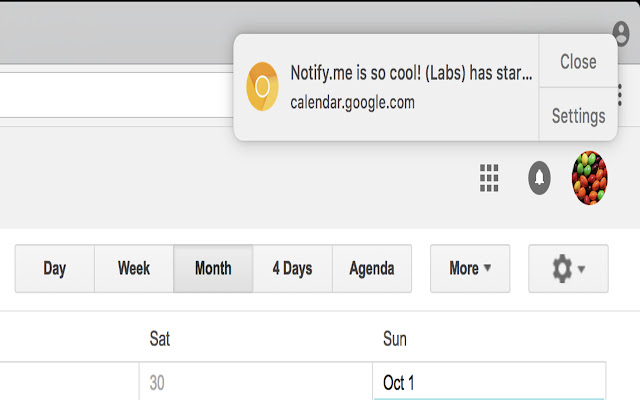Viewport: 640px width, 400px height.
Task: Switch to Agenda view
Action: pyautogui.click(x=372, y=269)
